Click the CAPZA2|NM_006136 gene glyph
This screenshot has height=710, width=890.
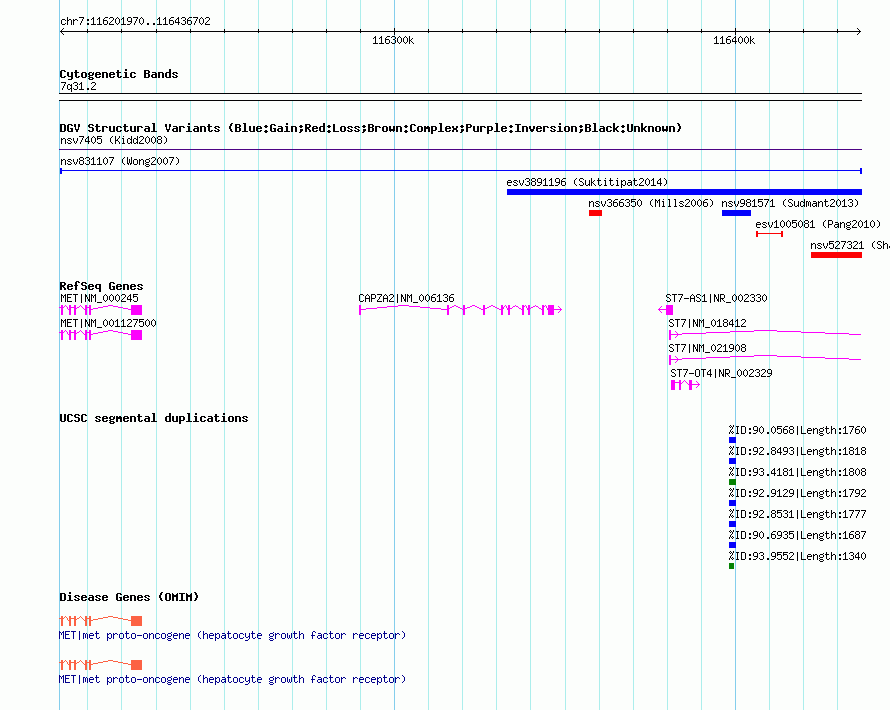click(x=460, y=310)
